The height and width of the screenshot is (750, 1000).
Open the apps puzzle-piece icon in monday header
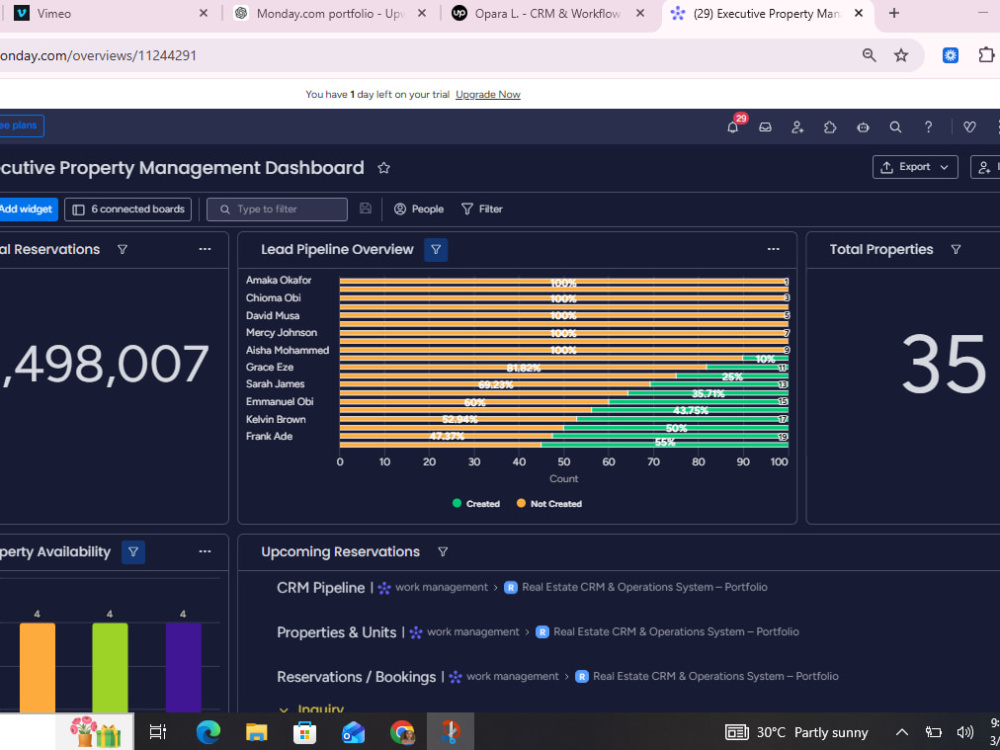(830, 127)
